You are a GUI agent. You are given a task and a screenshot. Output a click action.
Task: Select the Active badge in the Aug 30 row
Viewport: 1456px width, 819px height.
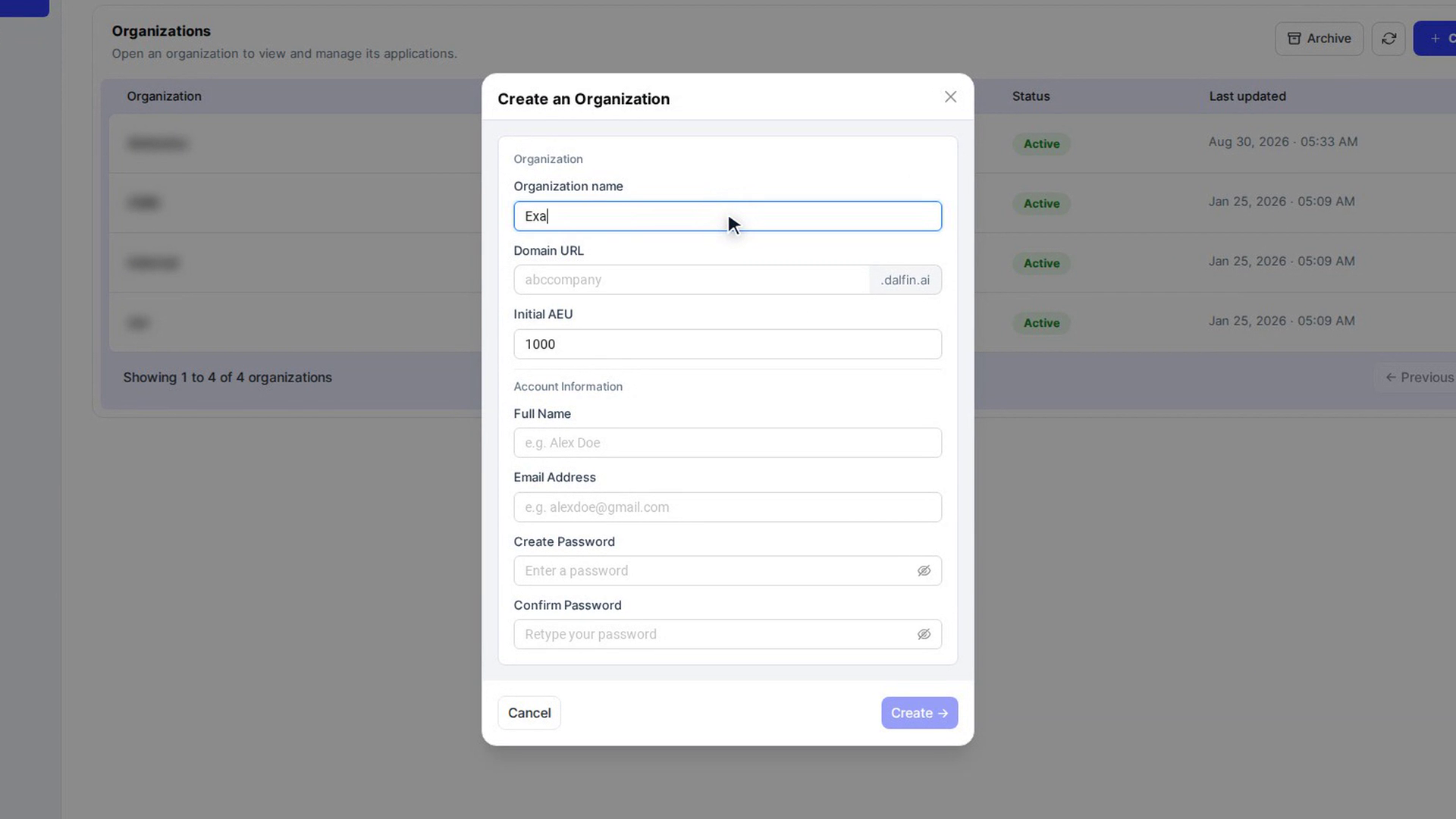[1041, 144]
